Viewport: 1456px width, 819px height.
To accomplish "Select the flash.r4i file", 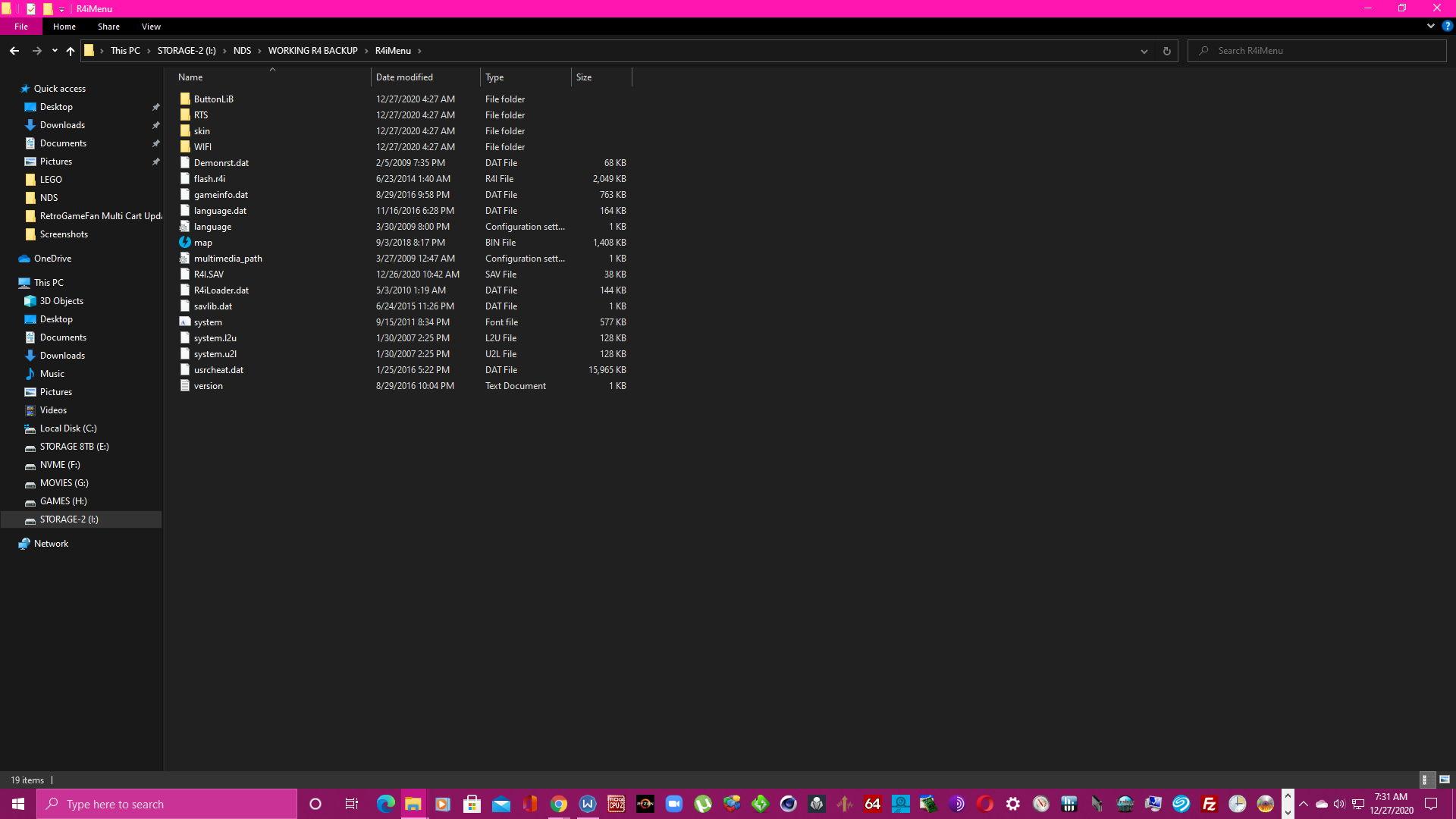I will (x=209, y=179).
